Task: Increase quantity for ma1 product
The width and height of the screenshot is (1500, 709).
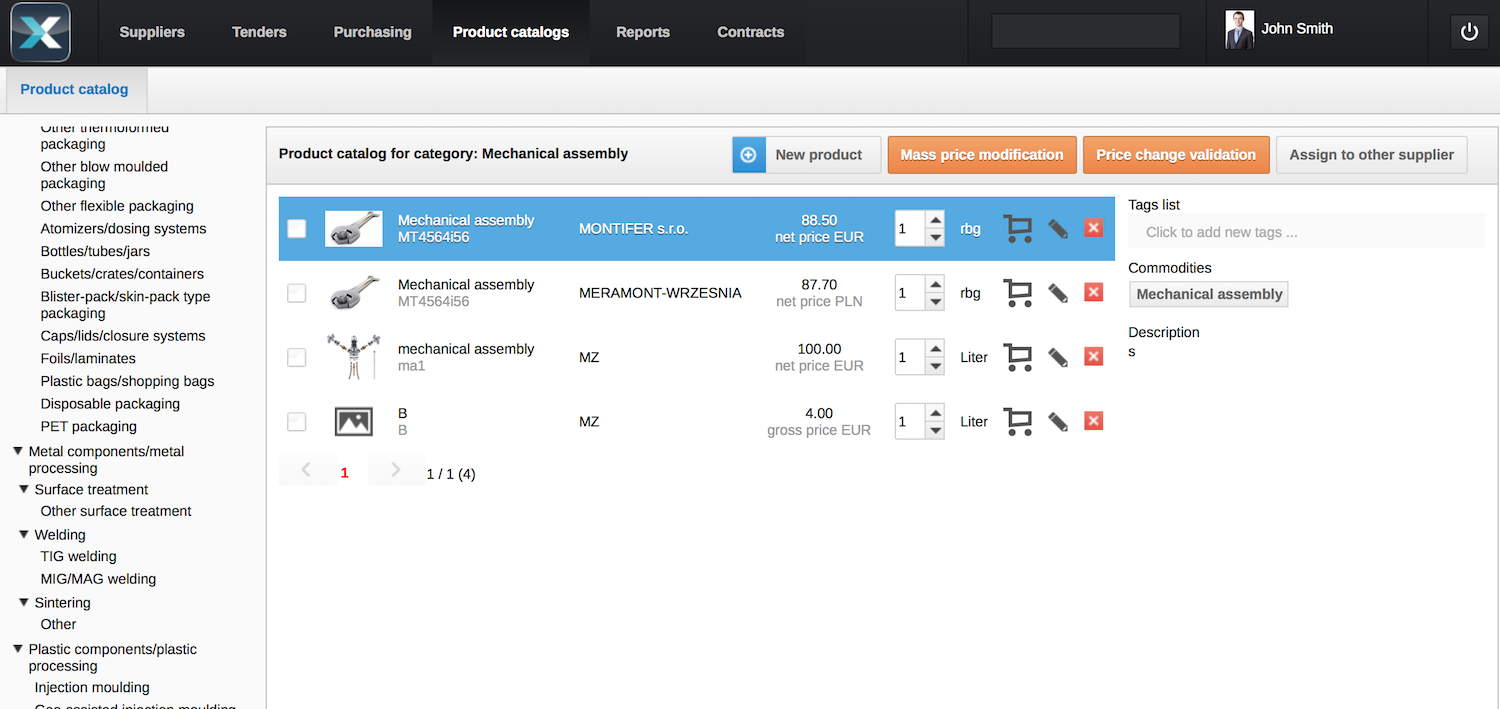Action: pyautogui.click(x=935, y=348)
